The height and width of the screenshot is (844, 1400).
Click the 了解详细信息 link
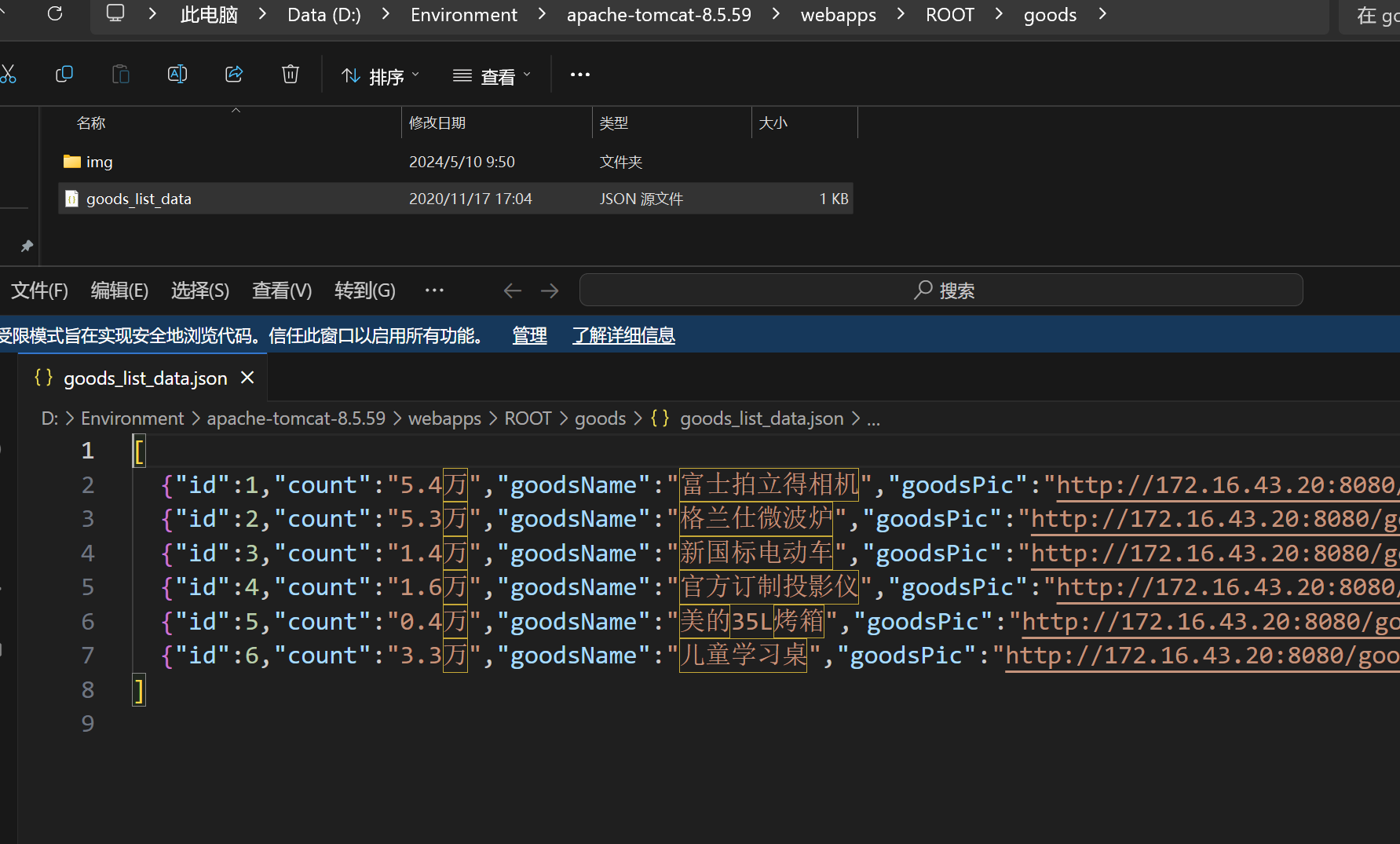pos(623,336)
